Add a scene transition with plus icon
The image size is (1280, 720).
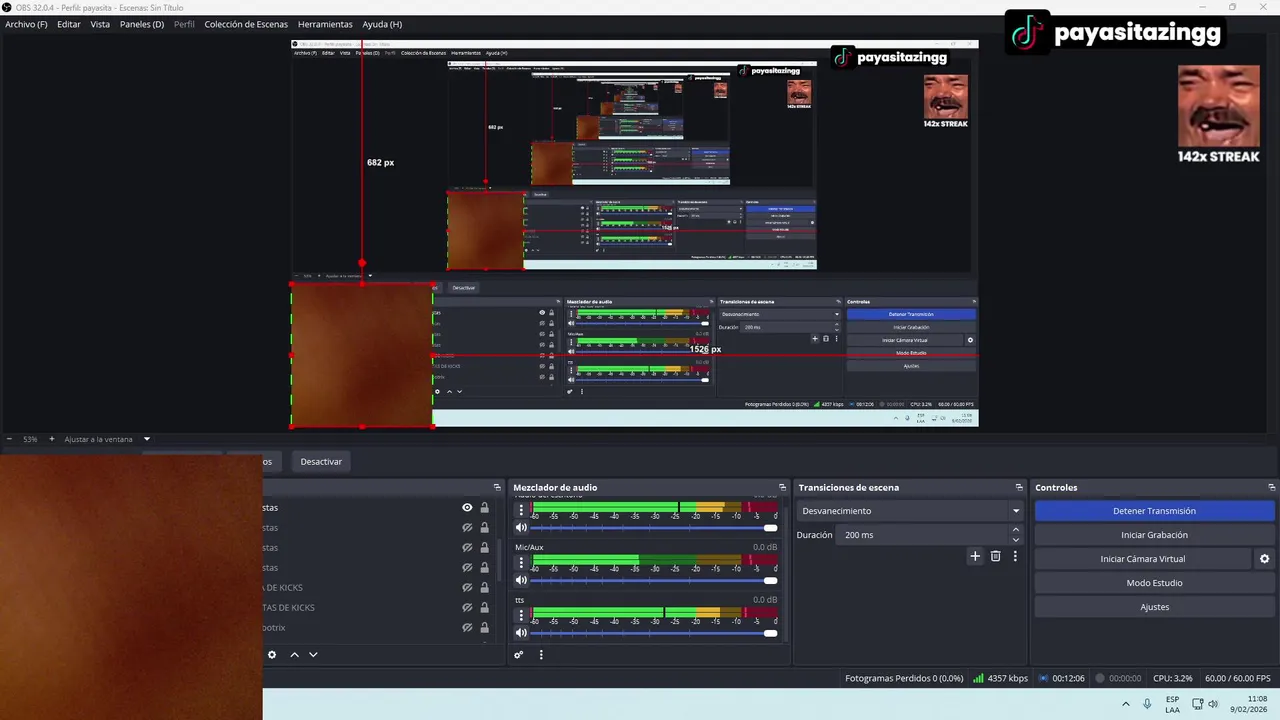975,556
